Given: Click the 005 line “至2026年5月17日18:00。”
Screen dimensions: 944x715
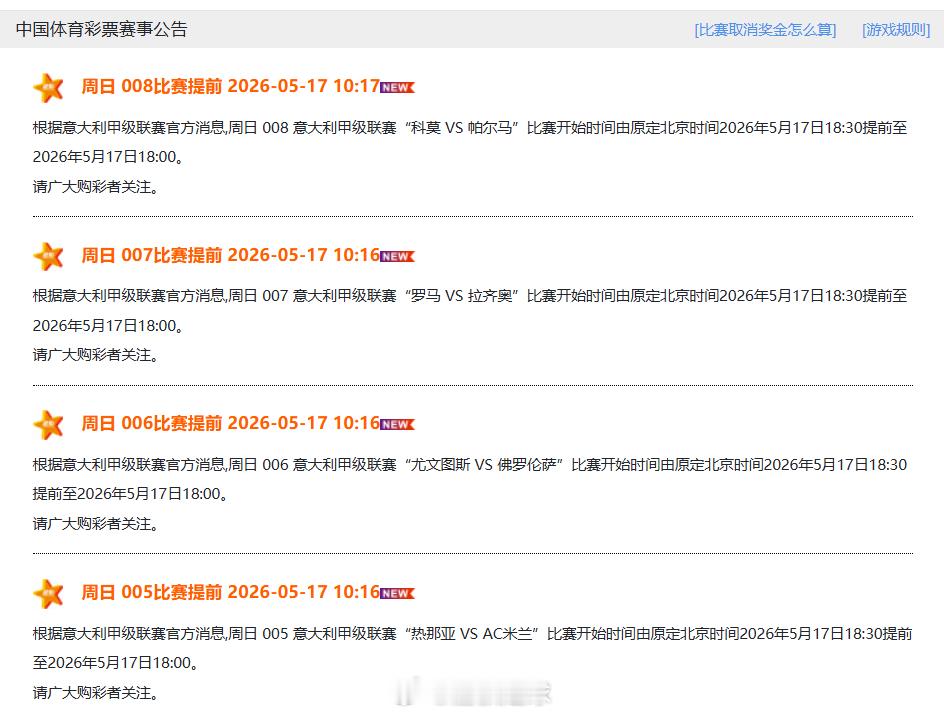Looking at the screenshot, I should tap(116, 663).
